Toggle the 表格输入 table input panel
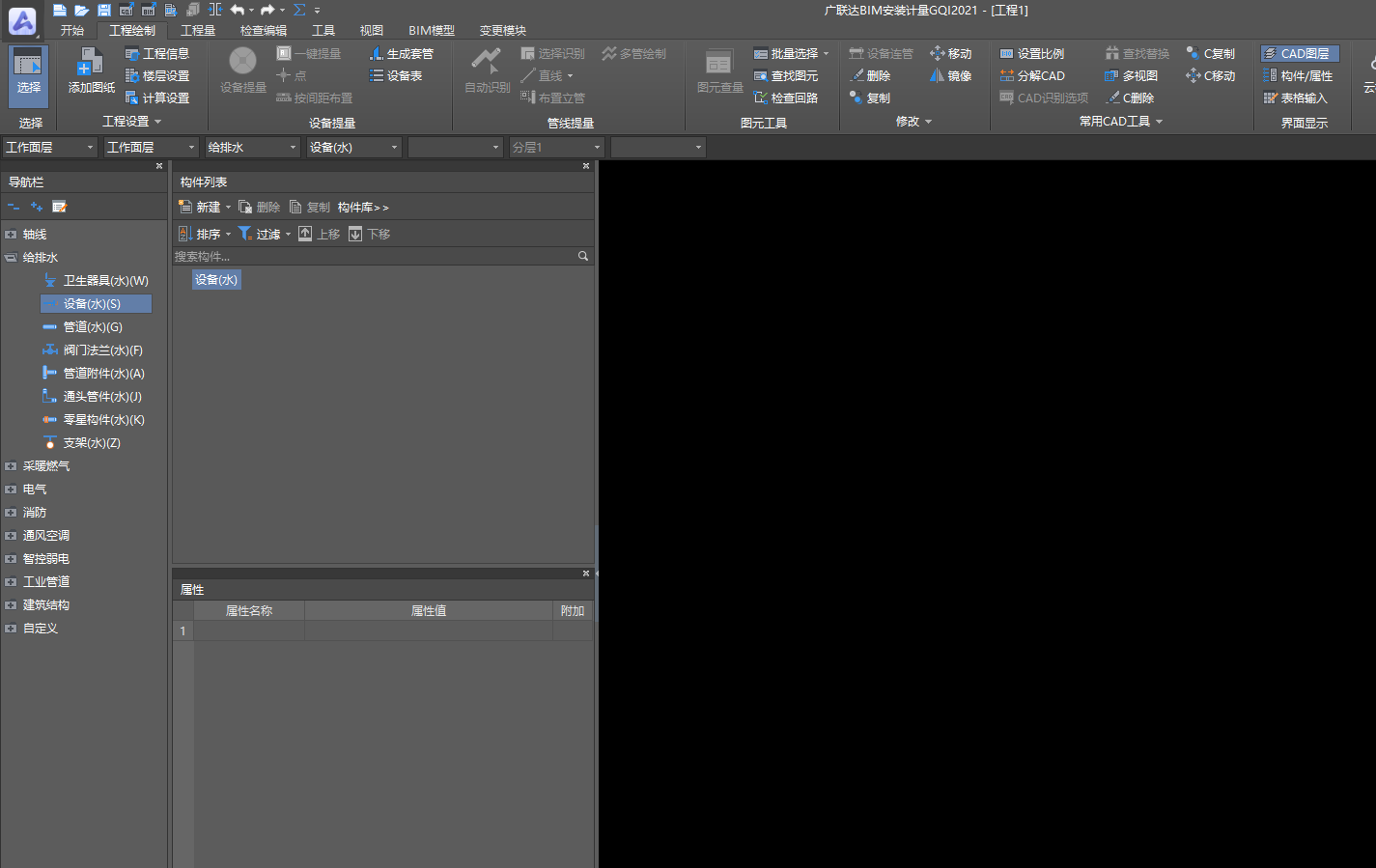Viewport: 1376px width, 868px height. [x=1296, y=98]
